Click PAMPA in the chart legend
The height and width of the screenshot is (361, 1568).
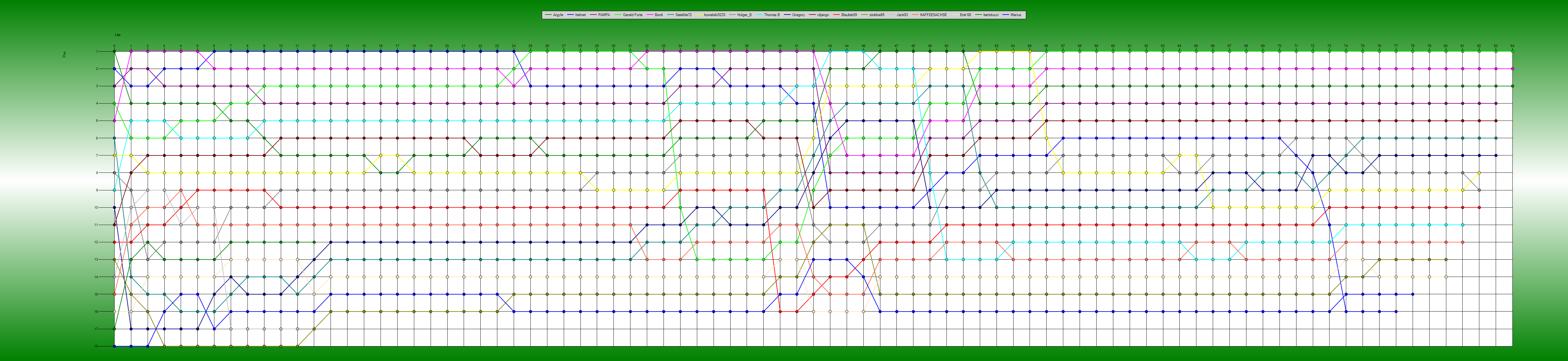pos(604,15)
